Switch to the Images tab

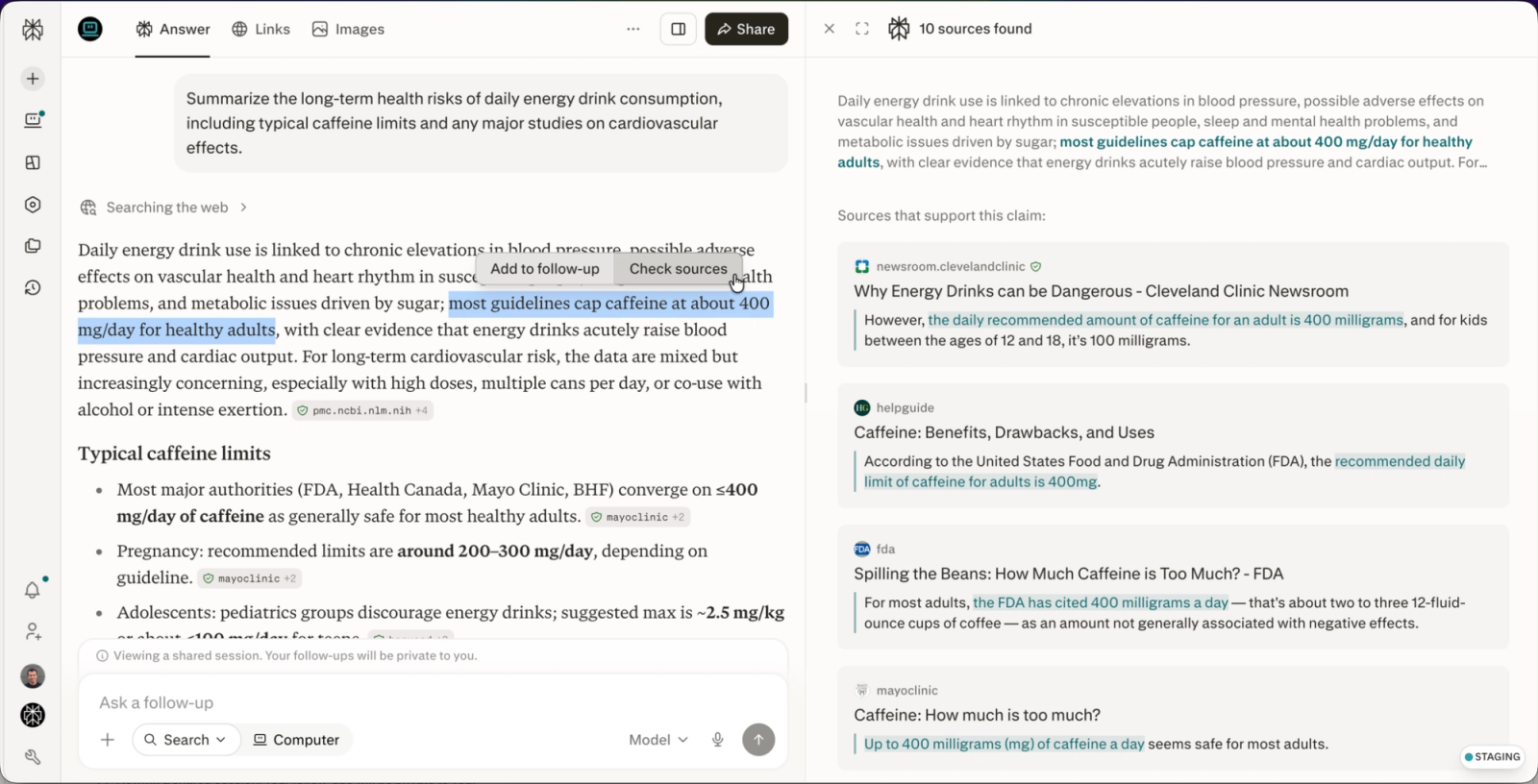[348, 29]
